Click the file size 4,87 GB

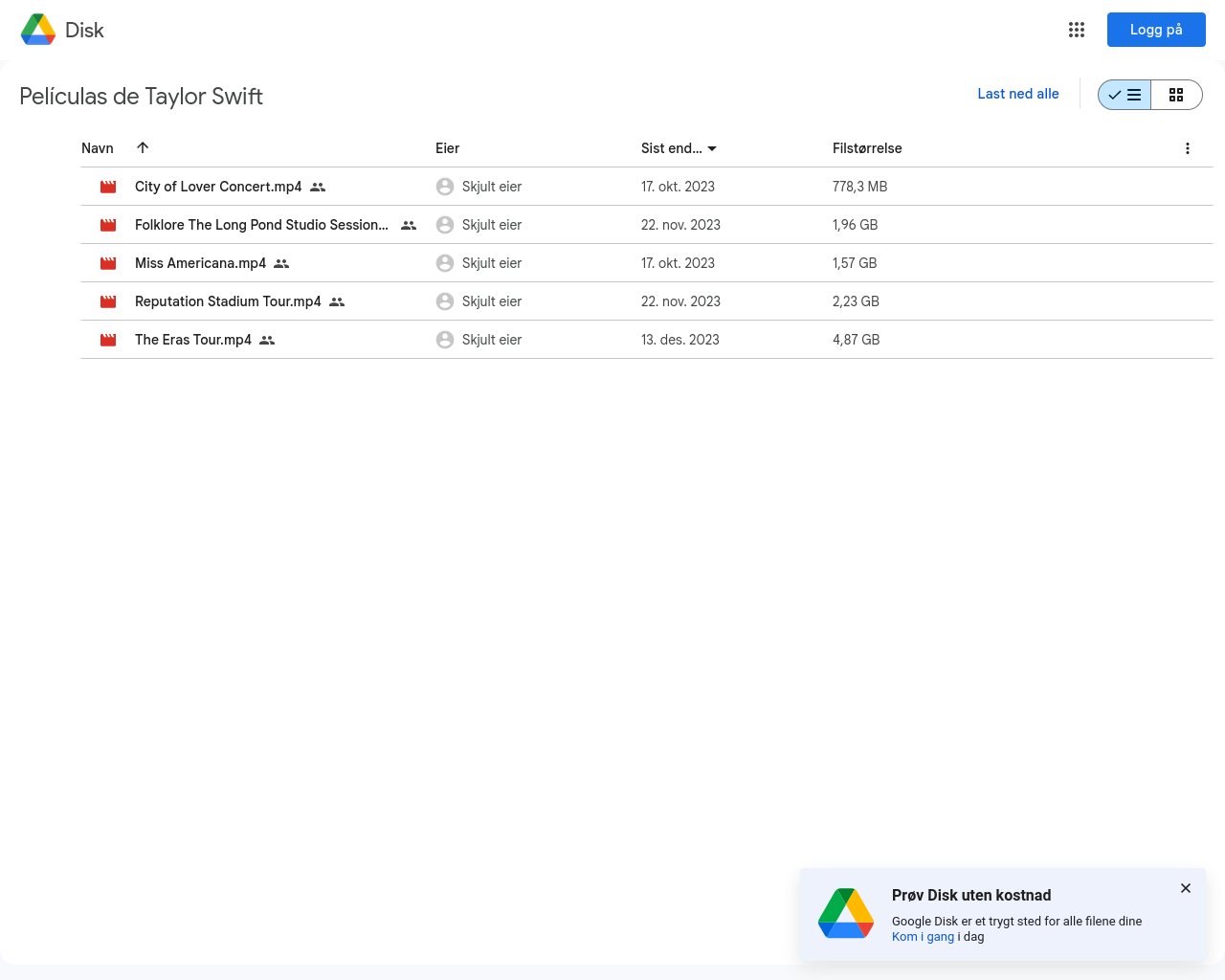point(856,340)
